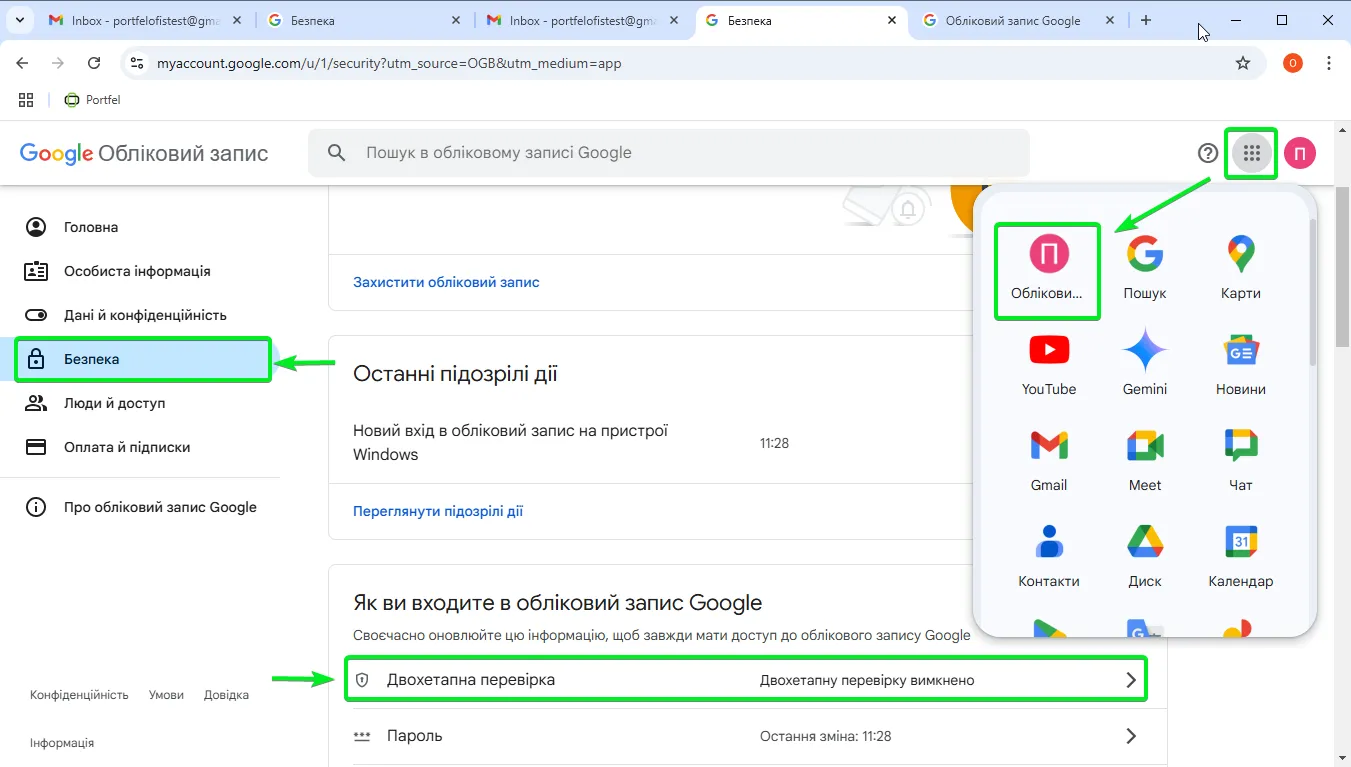Switch to the Обліковий запис Google tab
Screen dimensions: 1351x767
pyautogui.click(x=1014, y=20)
